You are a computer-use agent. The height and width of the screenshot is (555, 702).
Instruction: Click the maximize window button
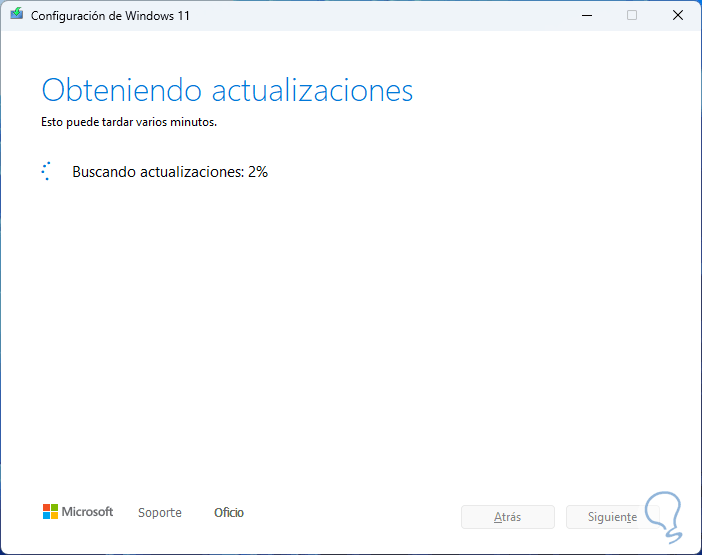coord(632,16)
